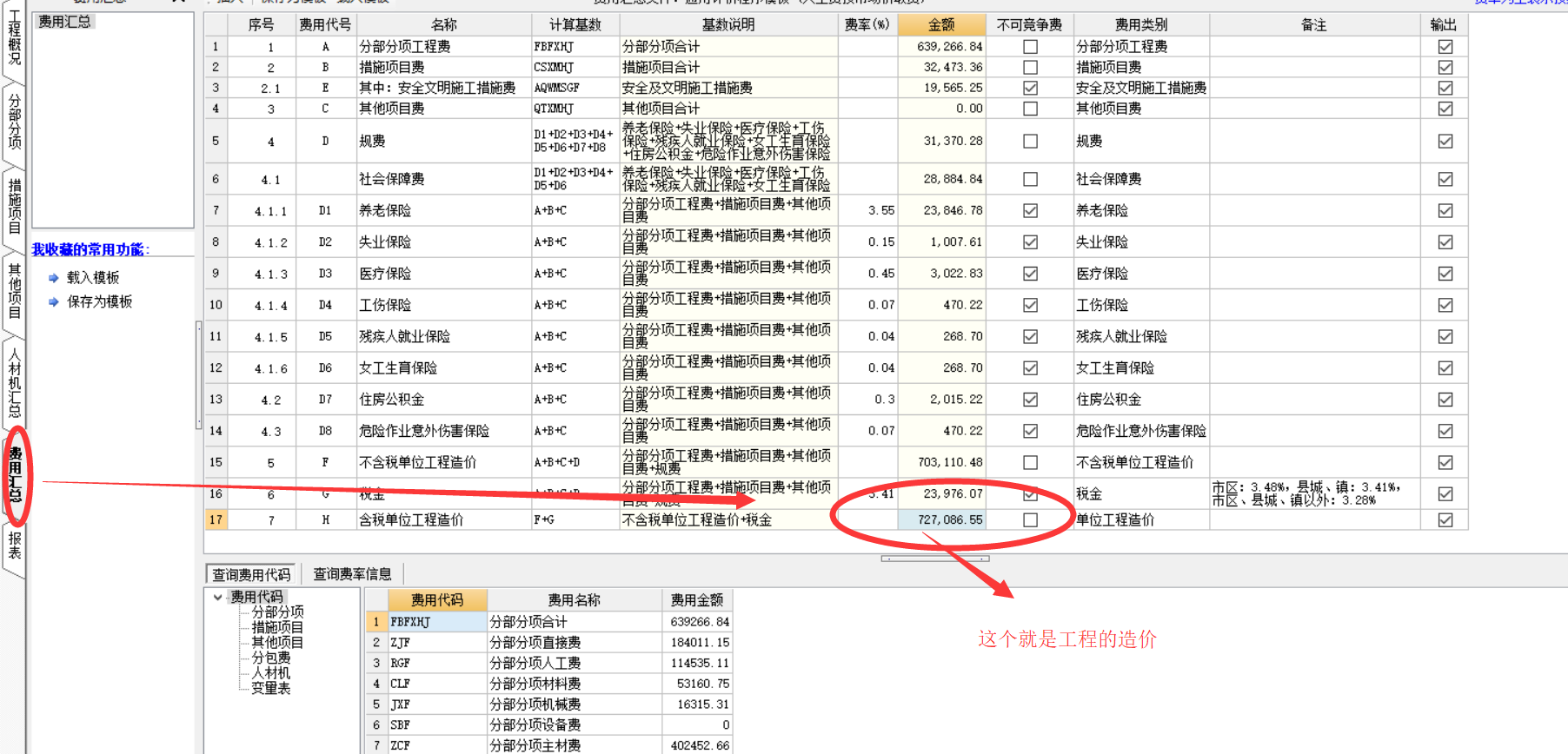
Task: Toggle 不可竞争费 checkbox for 其他项目费 row
Action: click(x=1030, y=109)
